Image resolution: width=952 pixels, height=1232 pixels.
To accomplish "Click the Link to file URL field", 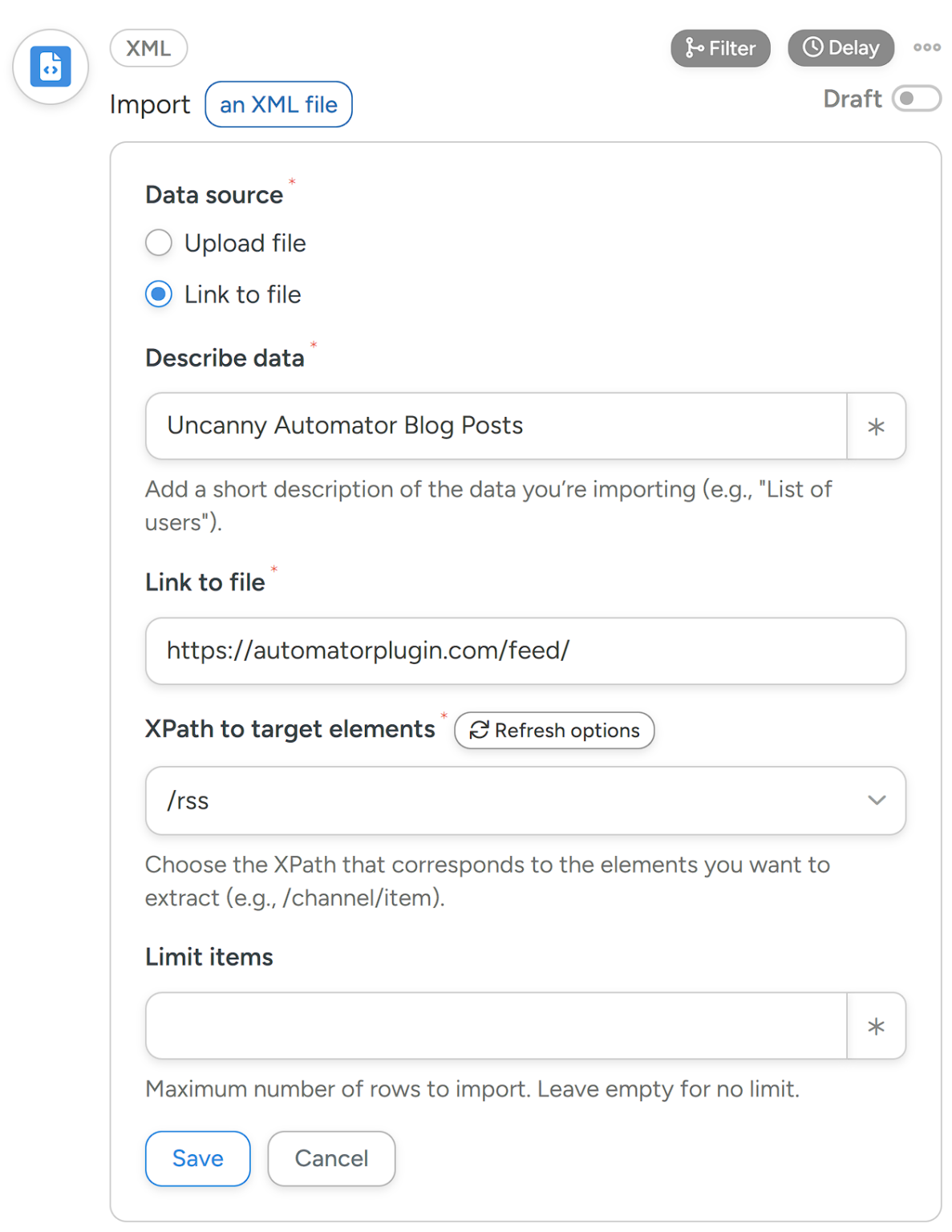I will (x=525, y=651).
